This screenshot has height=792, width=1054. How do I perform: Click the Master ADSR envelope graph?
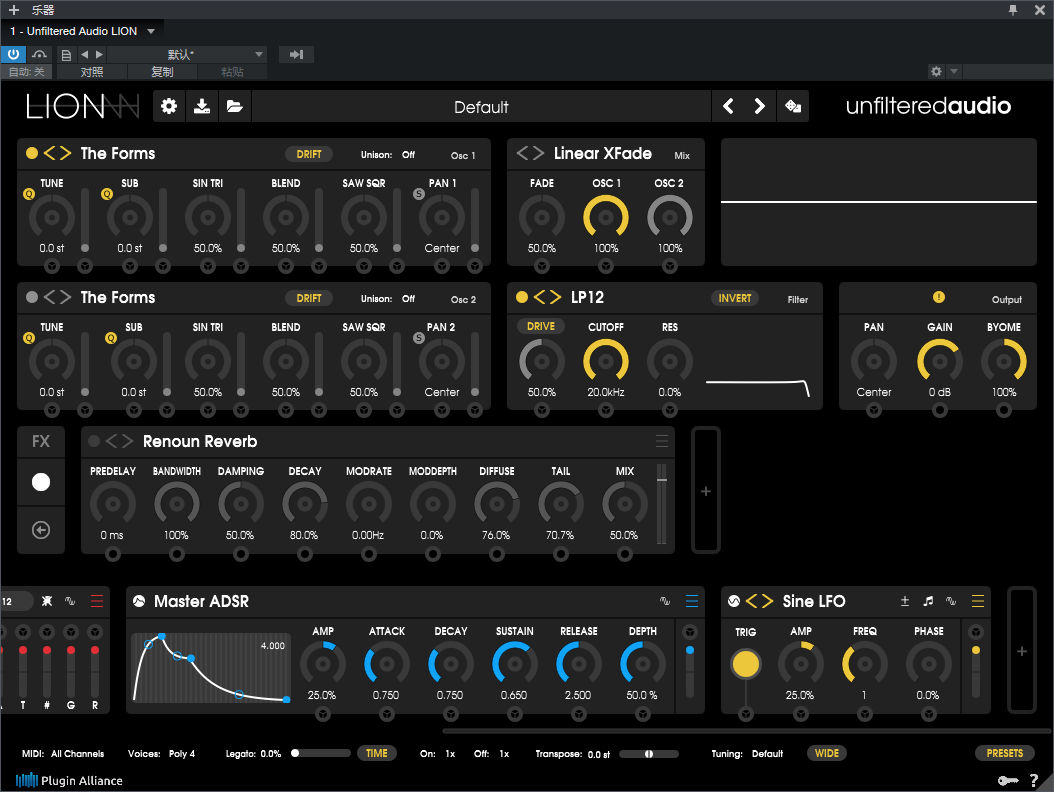tap(211, 668)
